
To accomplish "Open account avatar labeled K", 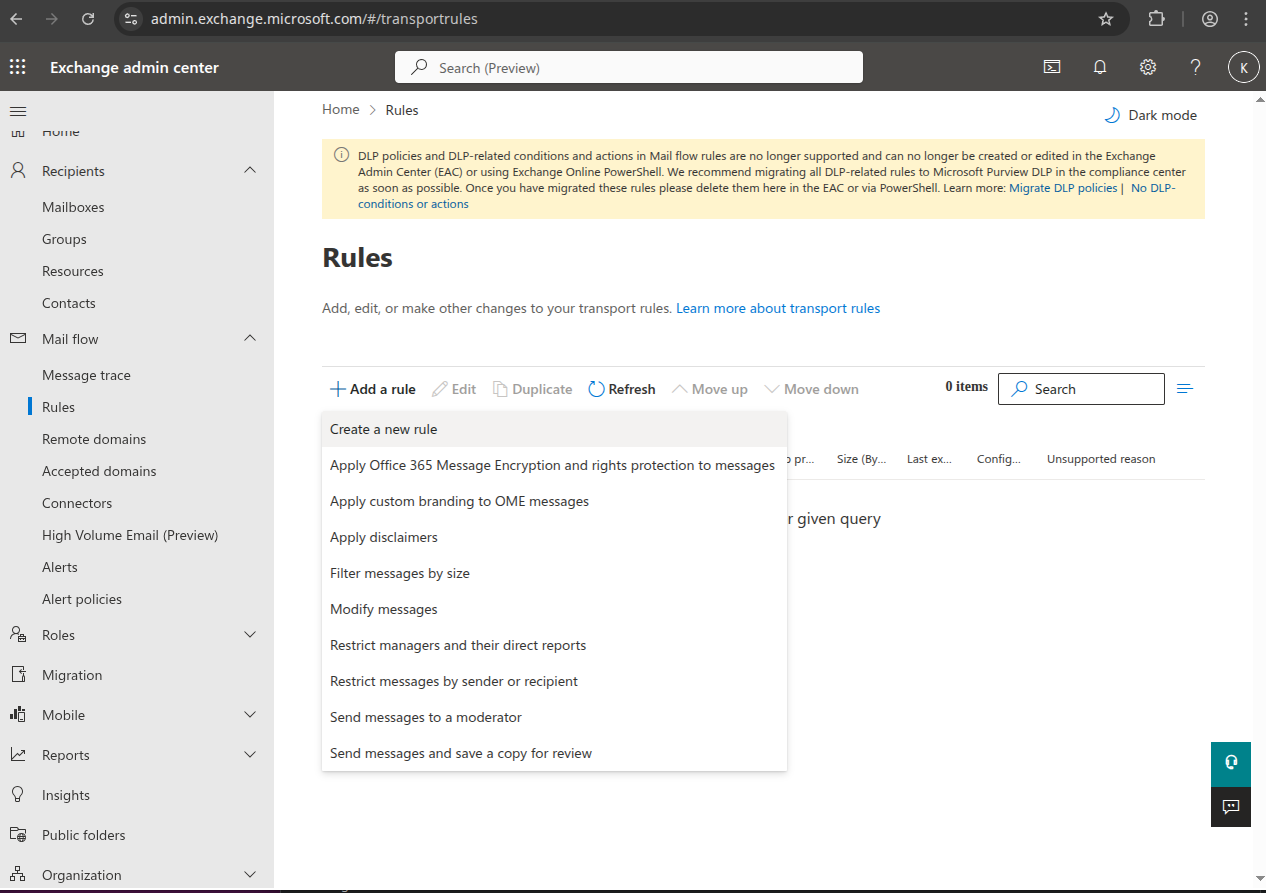I will coord(1243,67).
